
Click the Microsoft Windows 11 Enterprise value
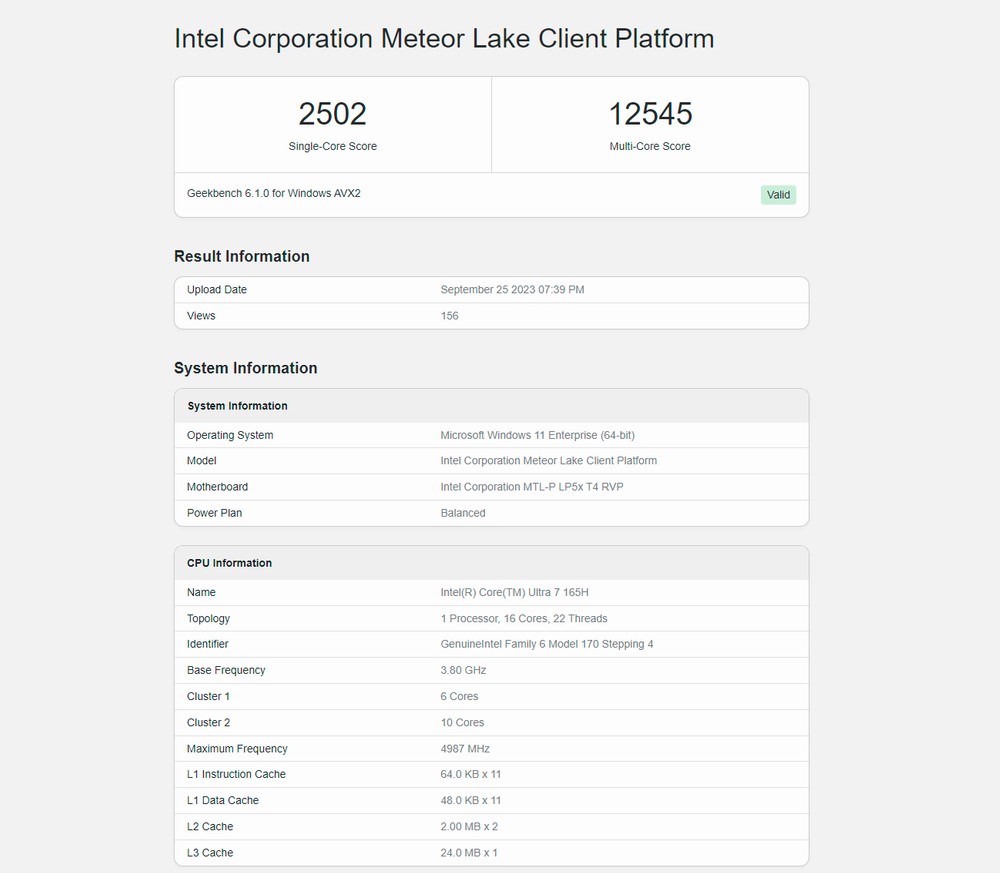(537, 436)
